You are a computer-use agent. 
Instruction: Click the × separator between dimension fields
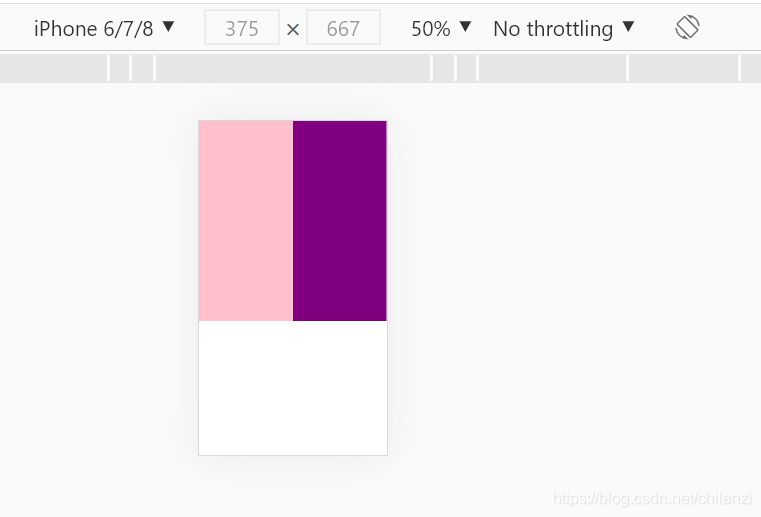[293, 30]
